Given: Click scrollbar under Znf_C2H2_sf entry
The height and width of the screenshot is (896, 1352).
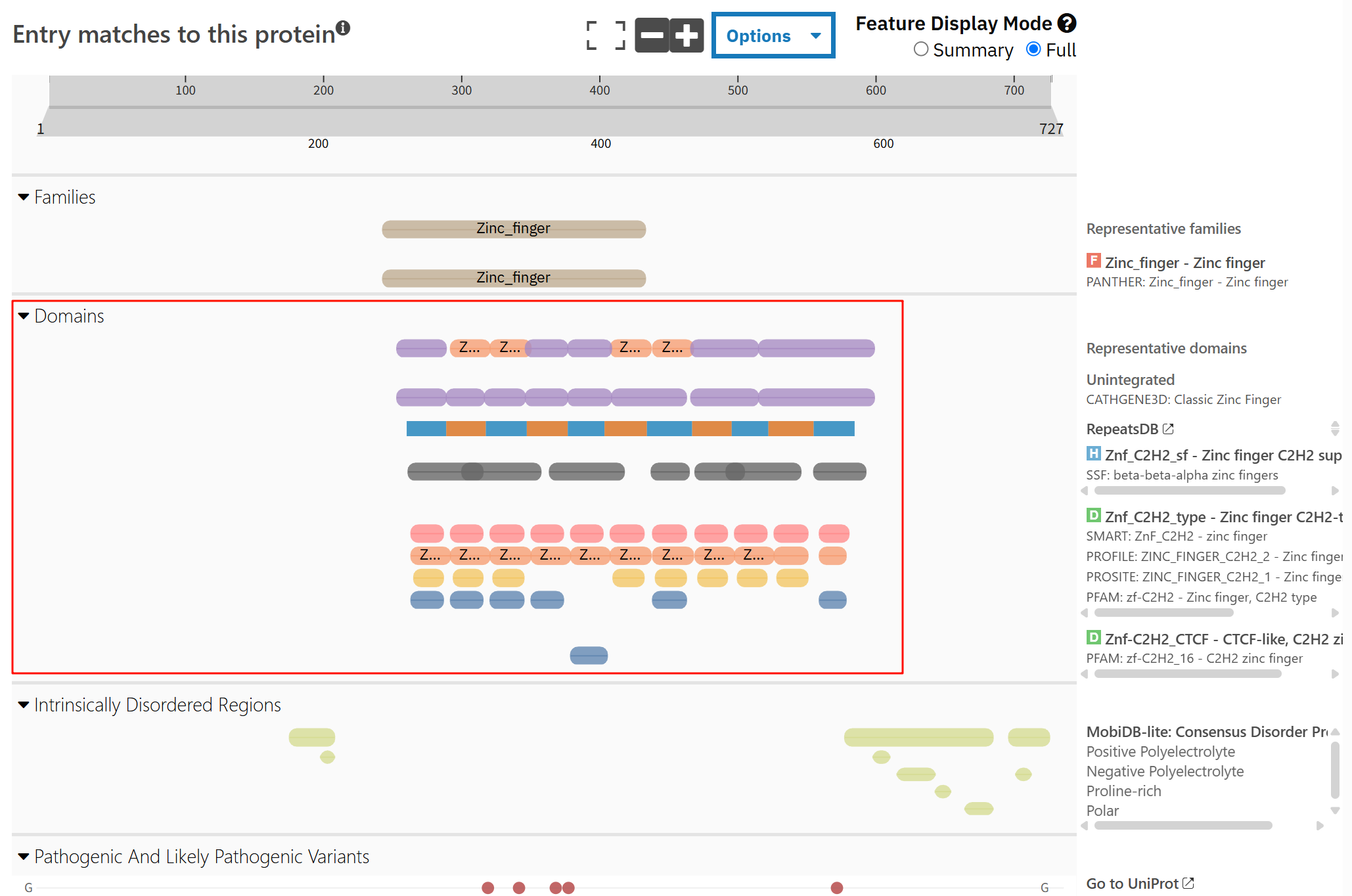Looking at the screenshot, I should [x=1189, y=491].
